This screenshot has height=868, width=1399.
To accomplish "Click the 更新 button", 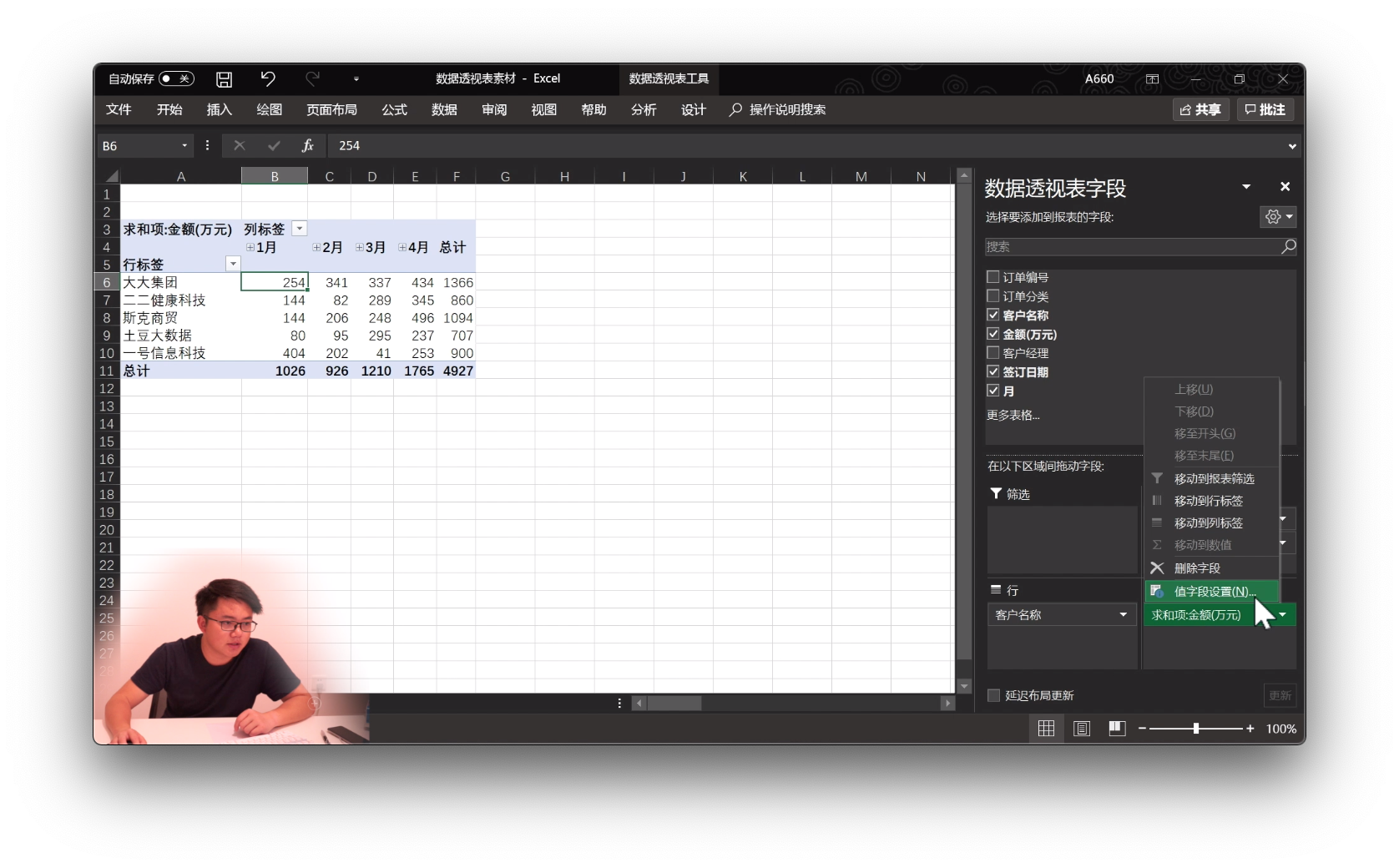I will (x=1280, y=695).
